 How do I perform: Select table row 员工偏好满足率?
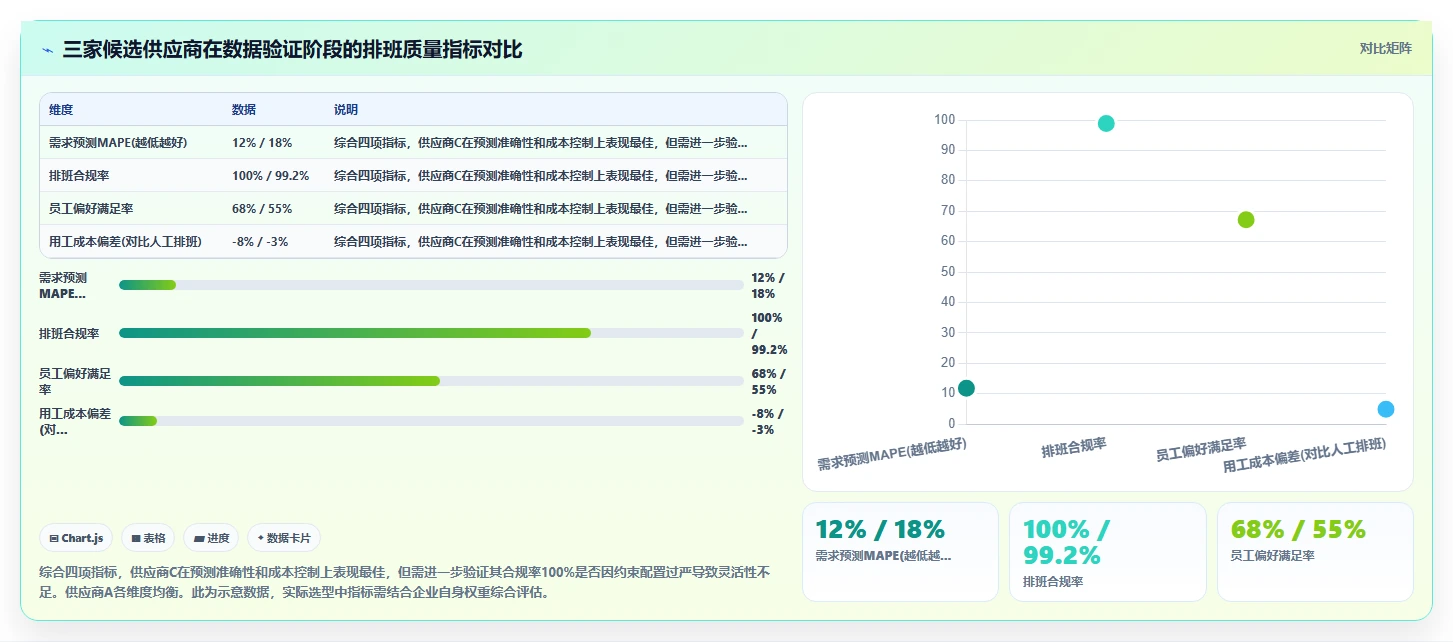pyautogui.click(x=413, y=208)
